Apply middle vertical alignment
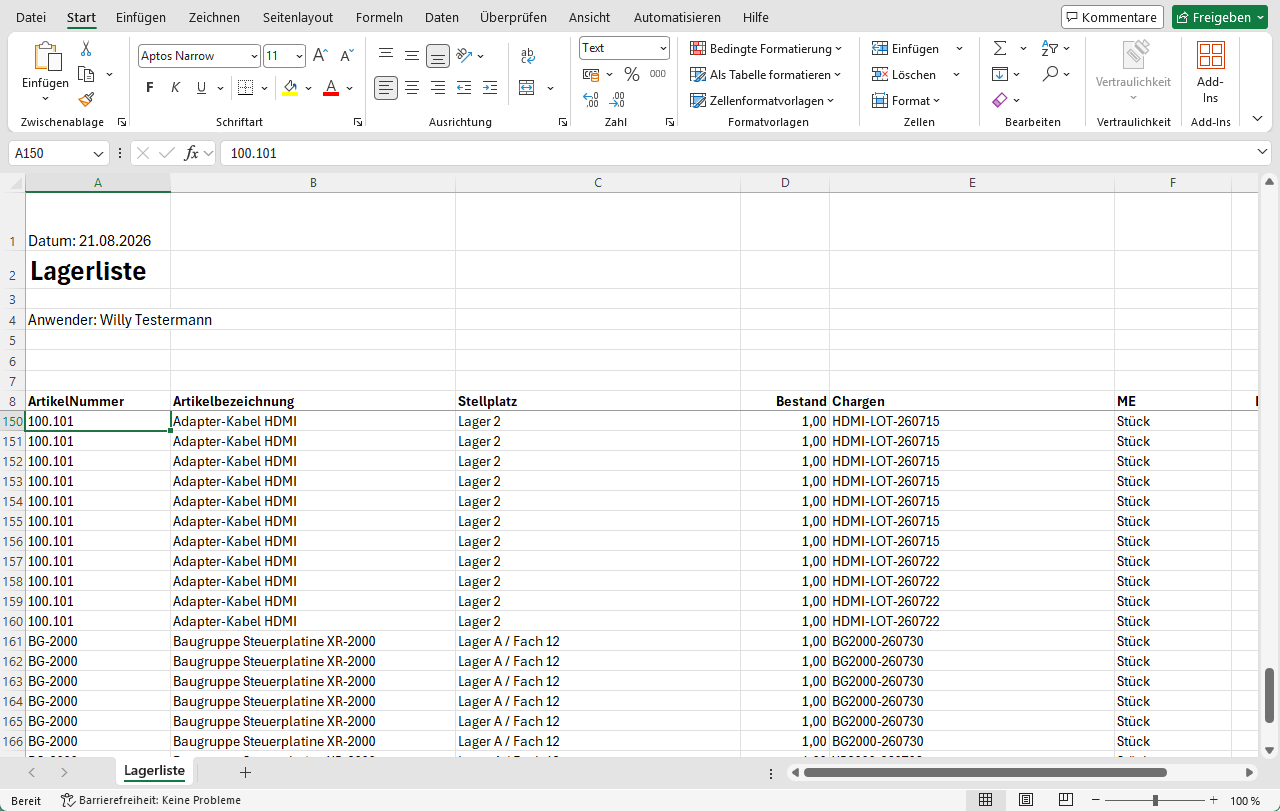 (x=412, y=56)
